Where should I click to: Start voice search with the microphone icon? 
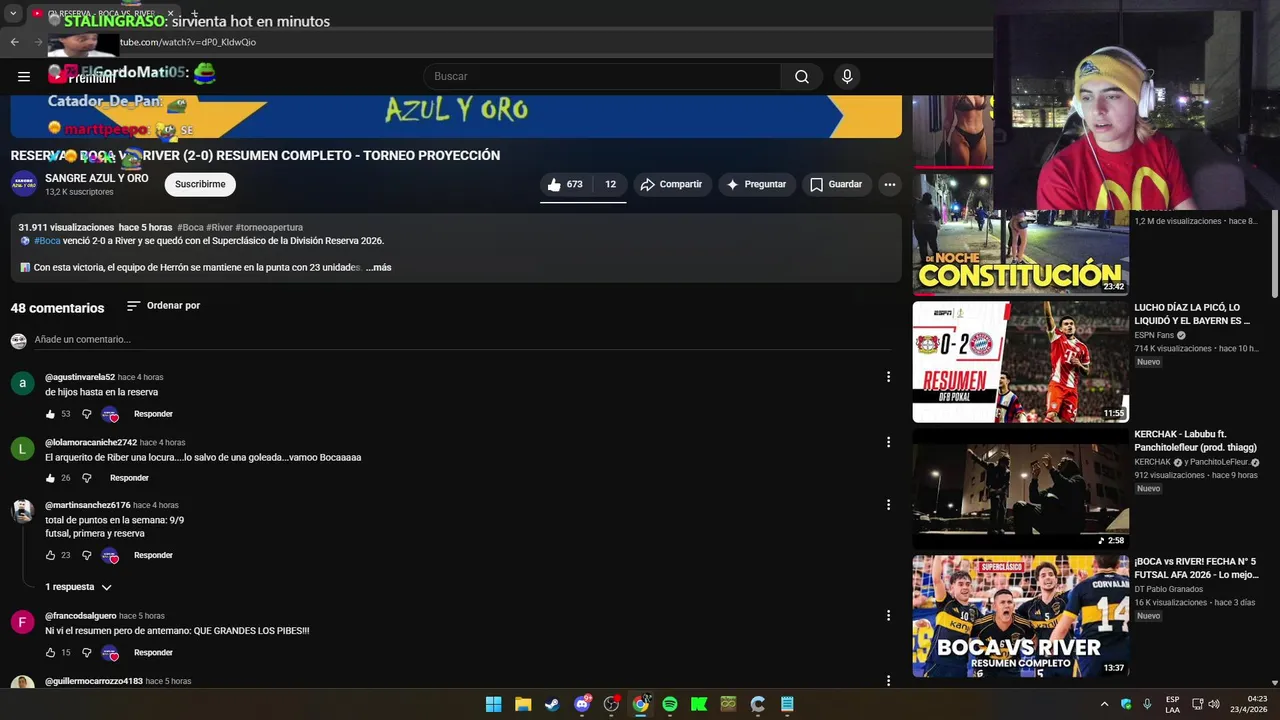(847, 76)
